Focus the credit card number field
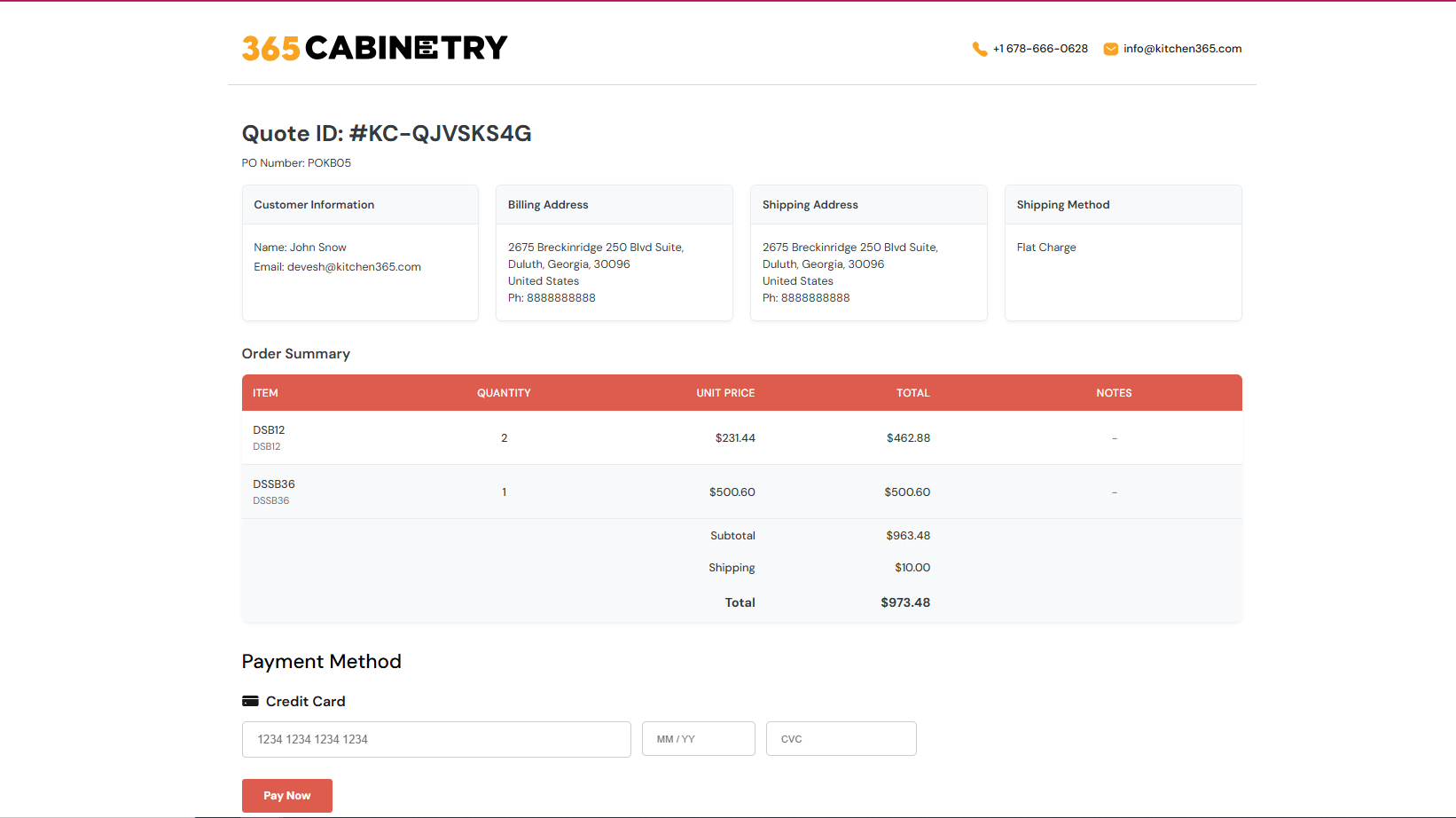The image size is (1456, 818). [435, 739]
